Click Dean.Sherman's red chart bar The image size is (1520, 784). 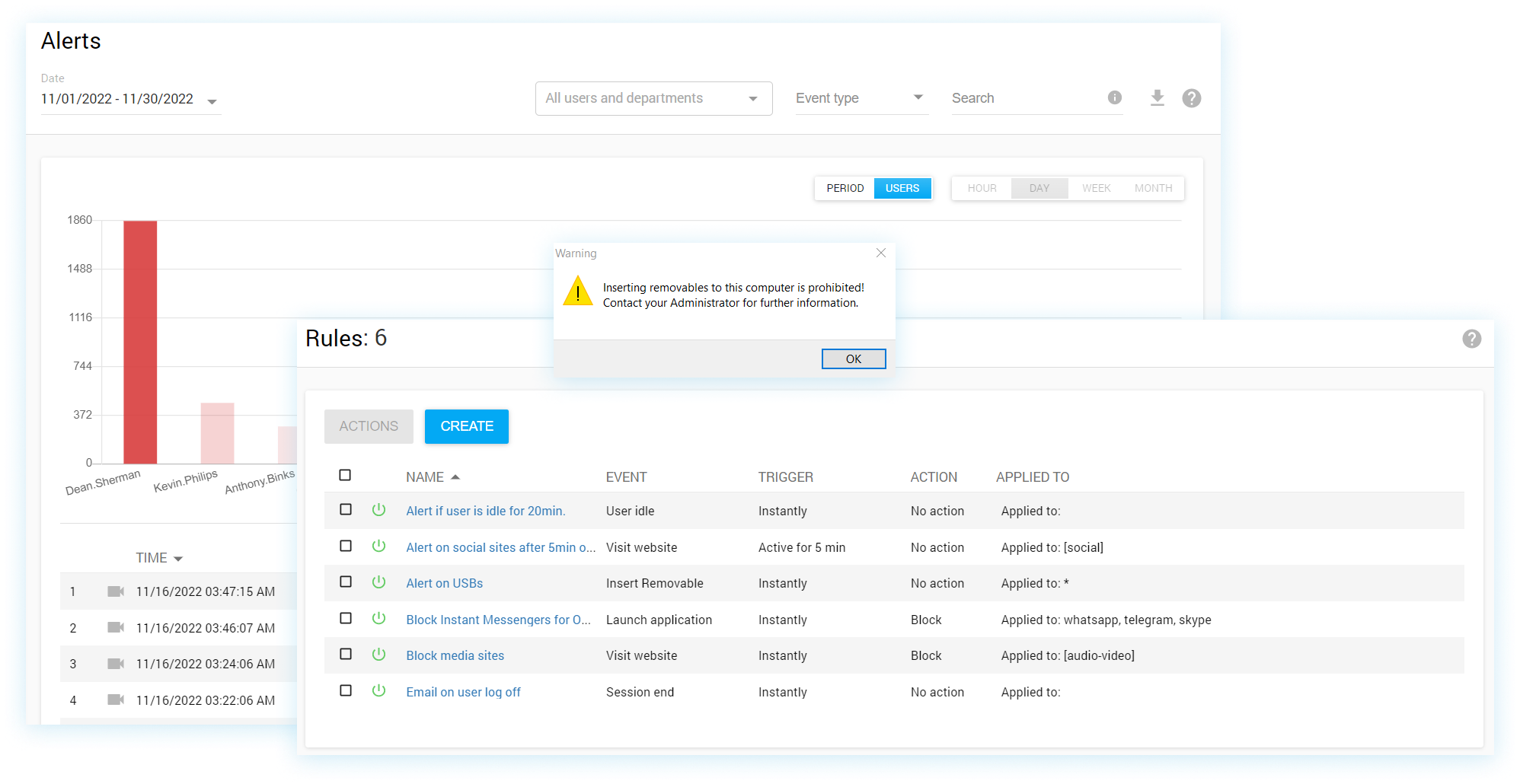[140, 343]
